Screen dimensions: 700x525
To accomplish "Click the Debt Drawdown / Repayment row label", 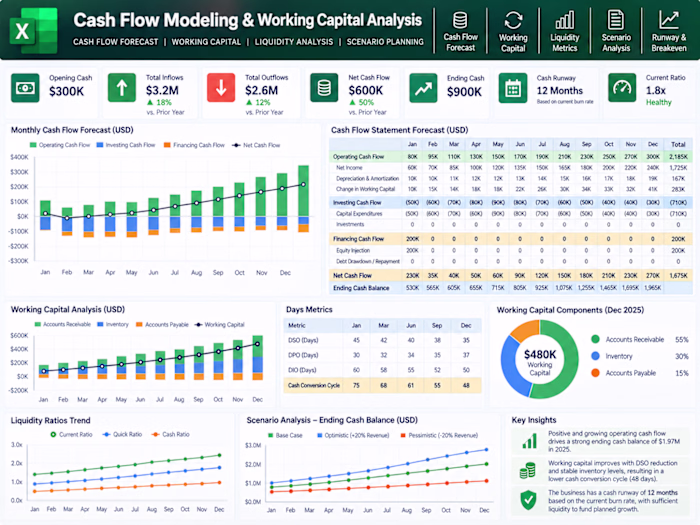I will coord(368,262).
